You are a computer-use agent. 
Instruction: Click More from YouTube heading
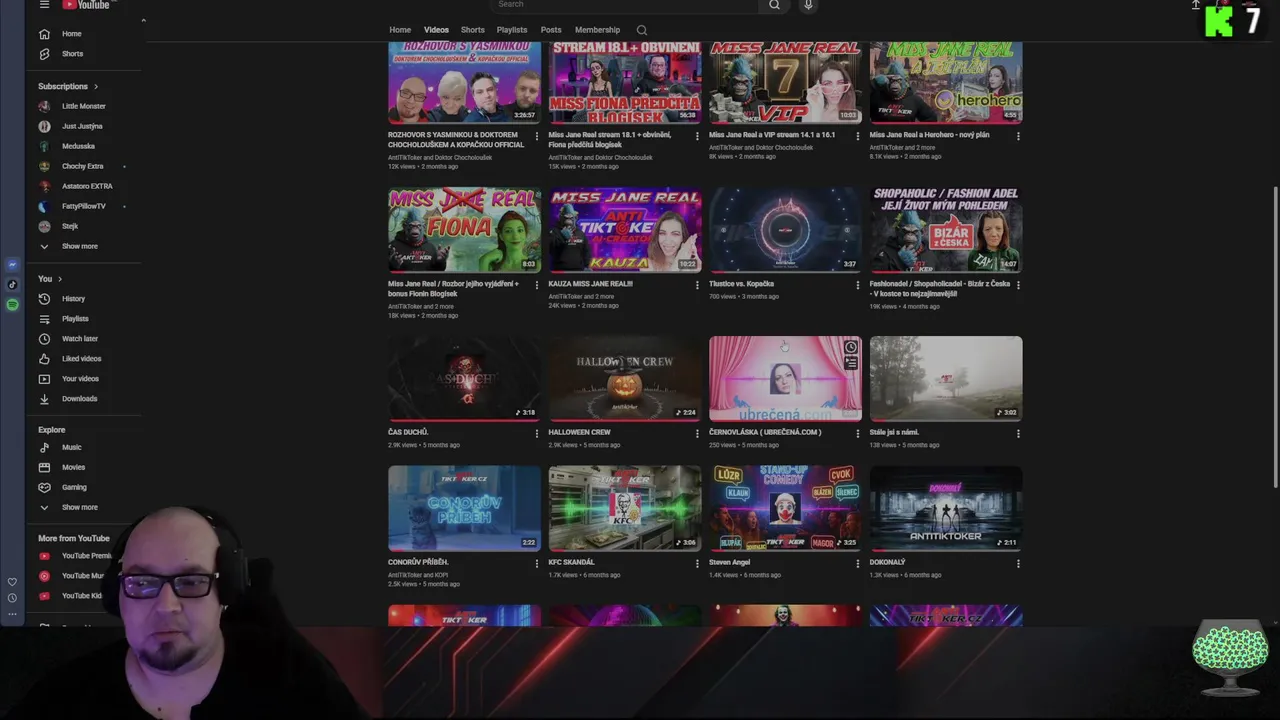[74, 538]
